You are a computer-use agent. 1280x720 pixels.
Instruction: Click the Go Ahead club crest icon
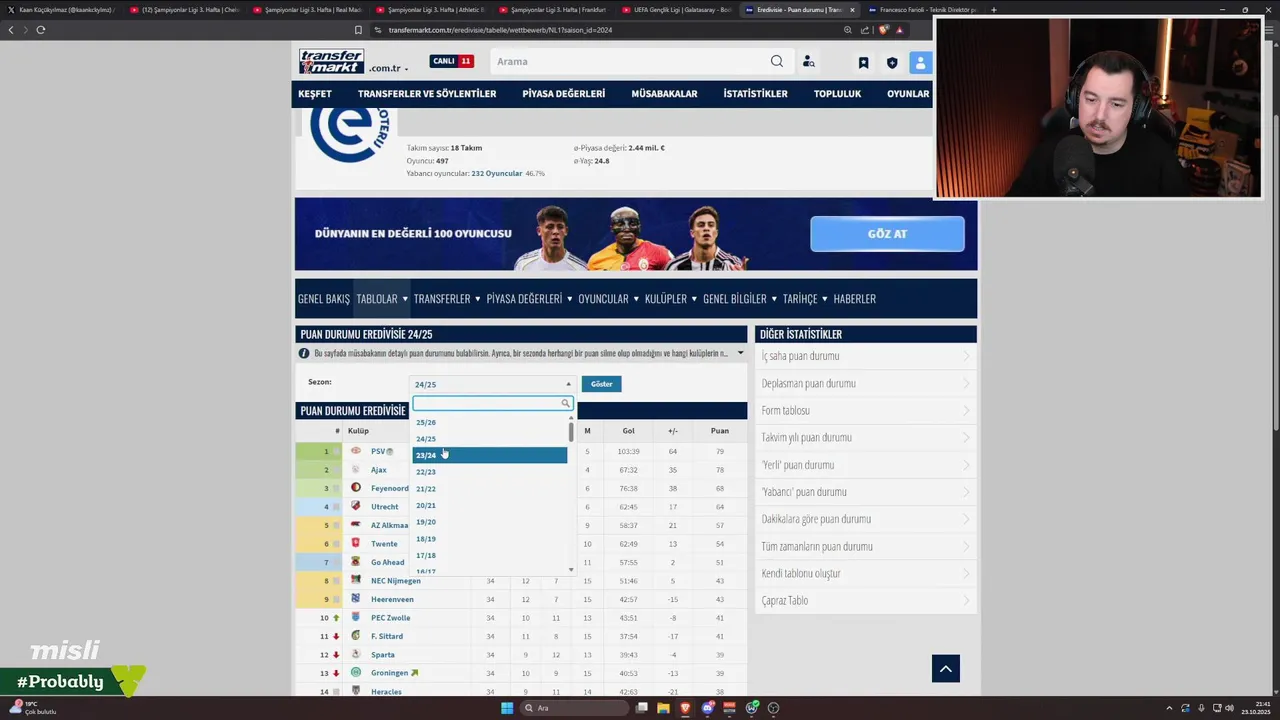[355, 562]
